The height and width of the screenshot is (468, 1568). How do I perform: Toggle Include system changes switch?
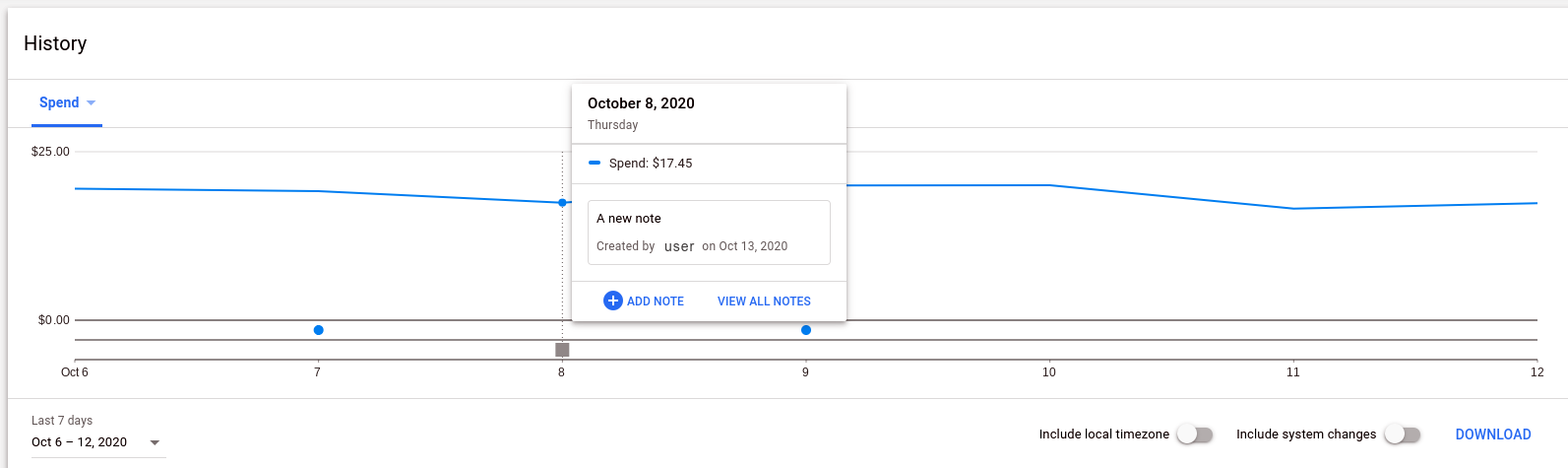click(1402, 435)
